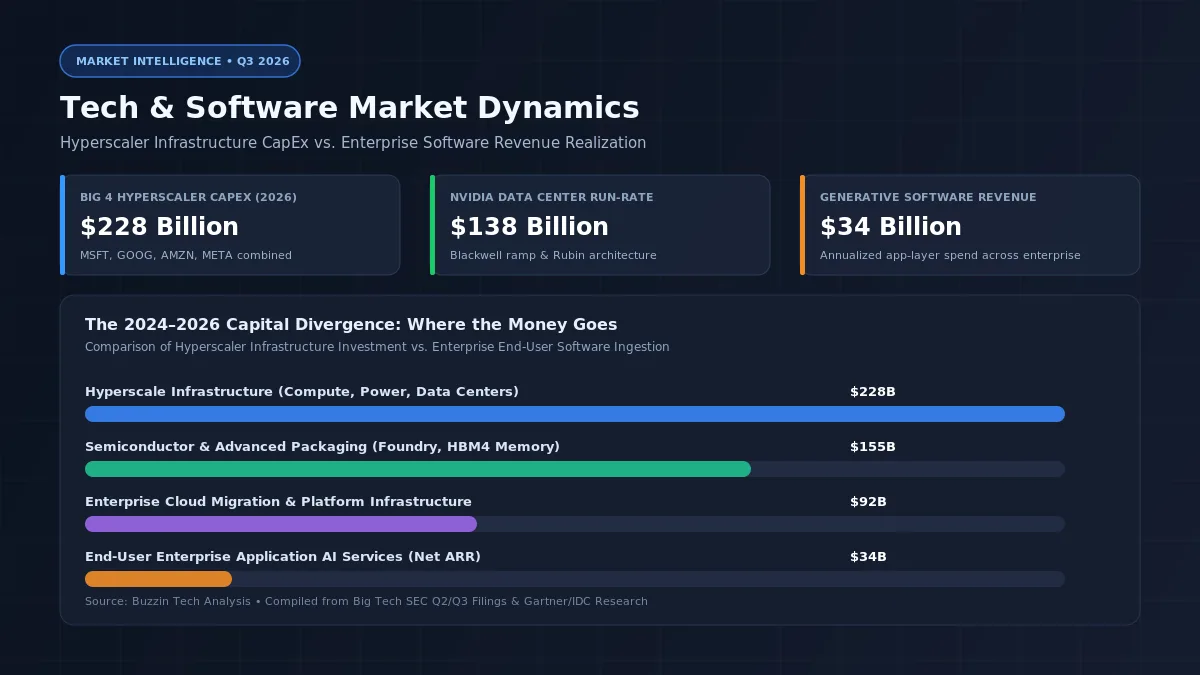This screenshot has width=1200, height=675.
Task: Click the 2024–2026 Capital Divergence heading
Action: [x=351, y=325]
